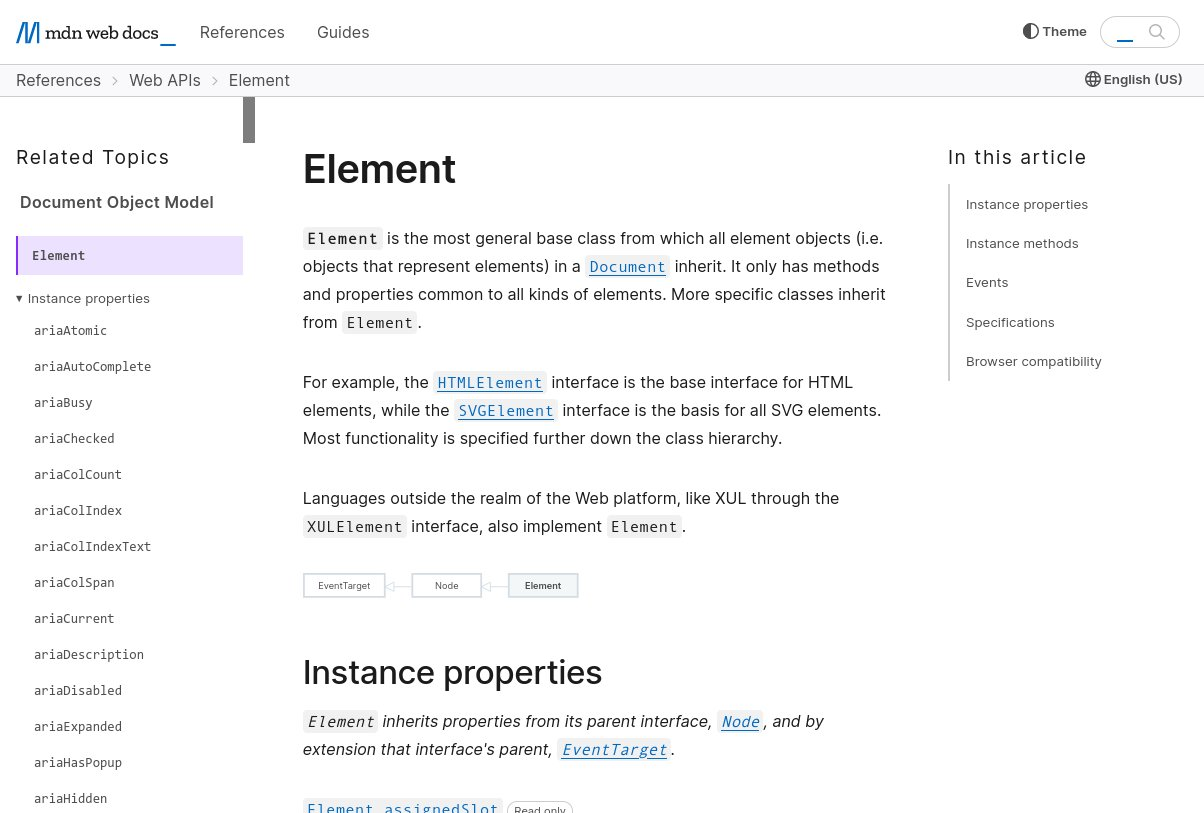Click the In this article heading

[1017, 157]
